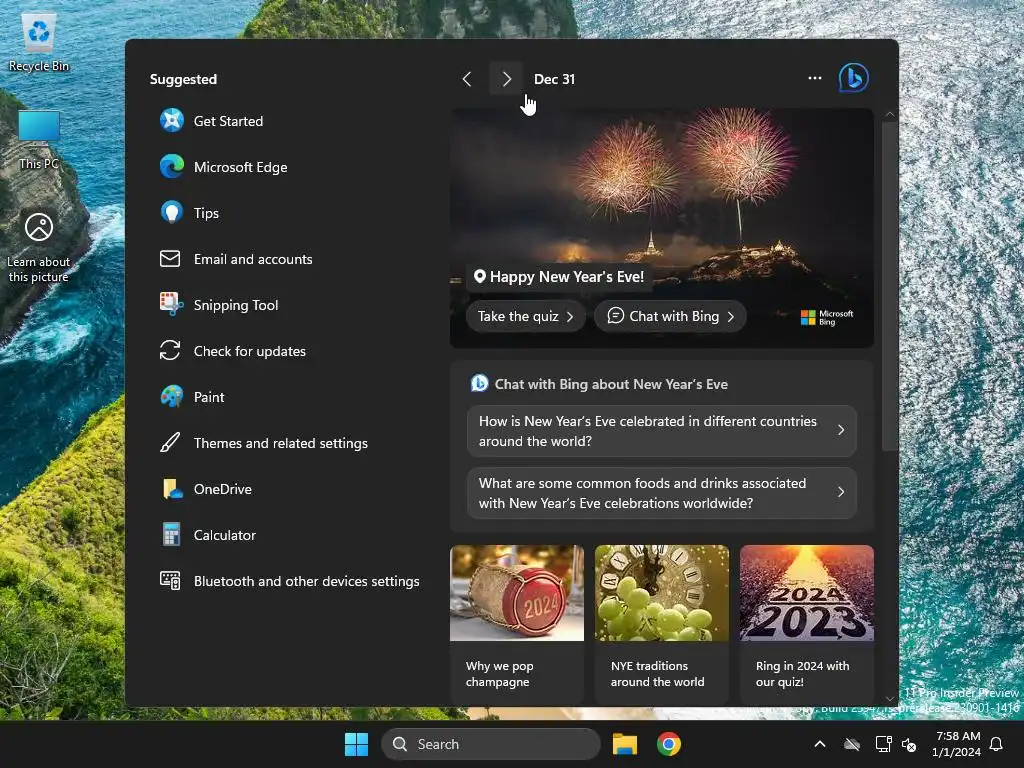Open the network display tray icon
This screenshot has width=1024, height=768.
click(x=883, y=744)
